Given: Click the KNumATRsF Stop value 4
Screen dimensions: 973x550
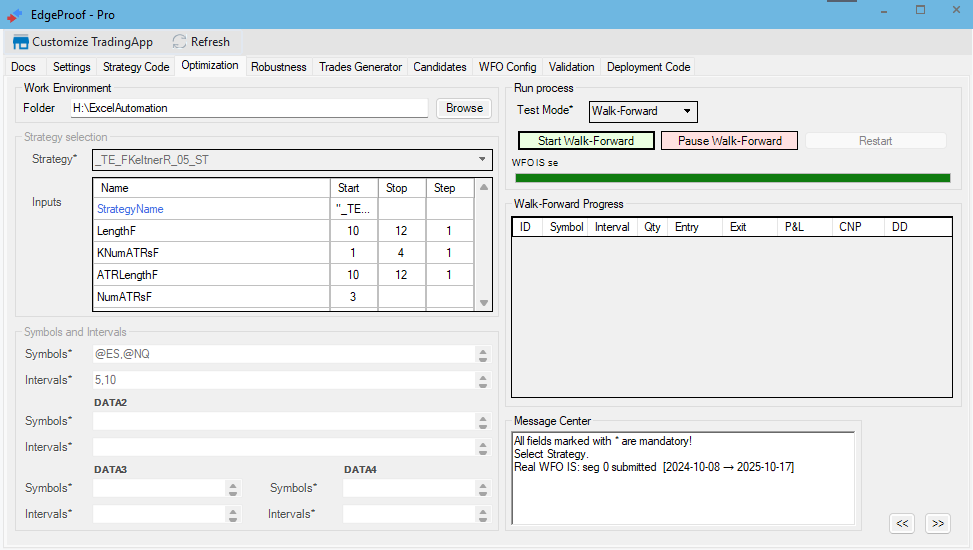Looking at the screenshot, I should [x=401, y=253].
